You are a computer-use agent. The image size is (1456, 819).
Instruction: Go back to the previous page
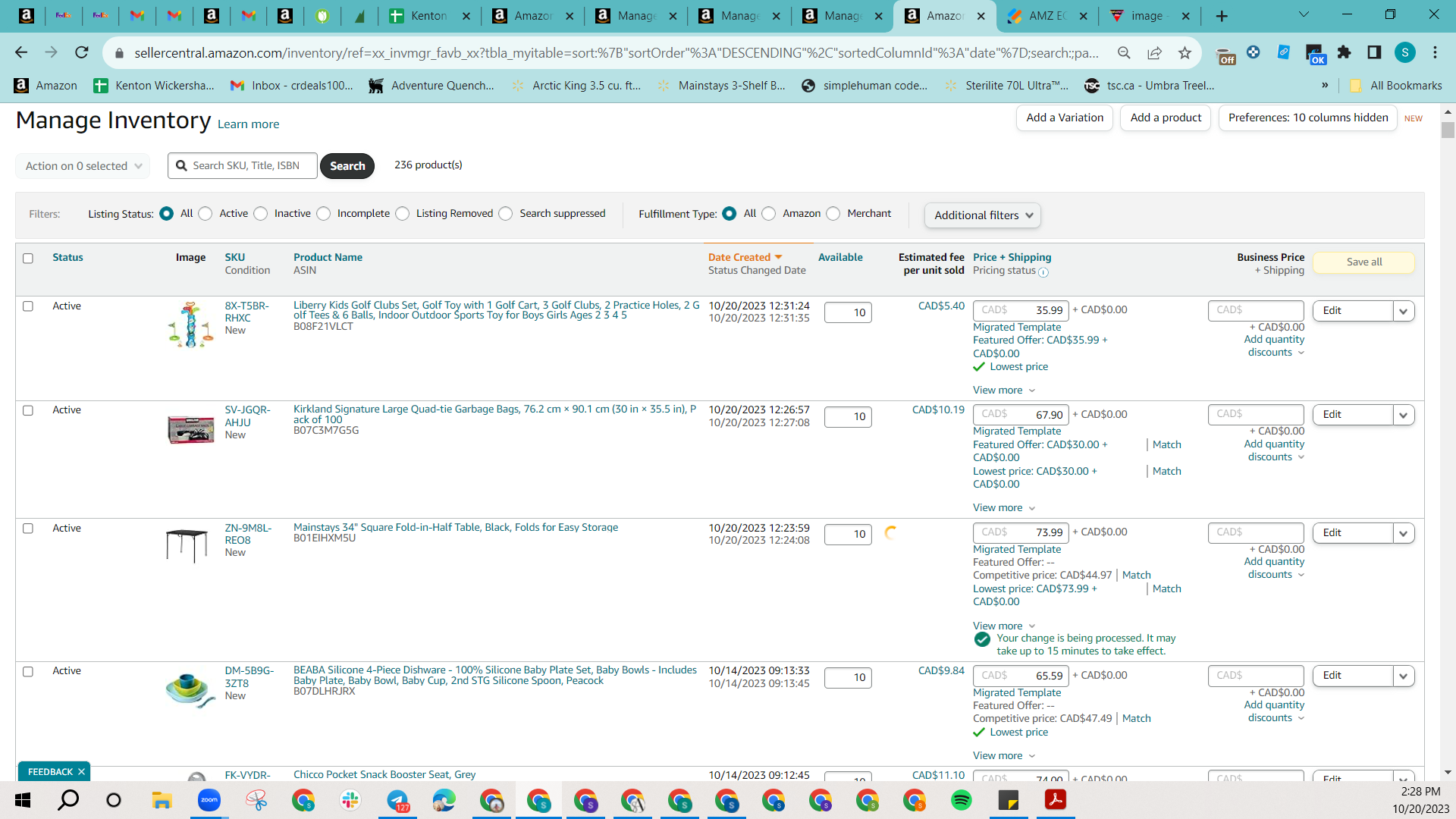pos(21,52)
